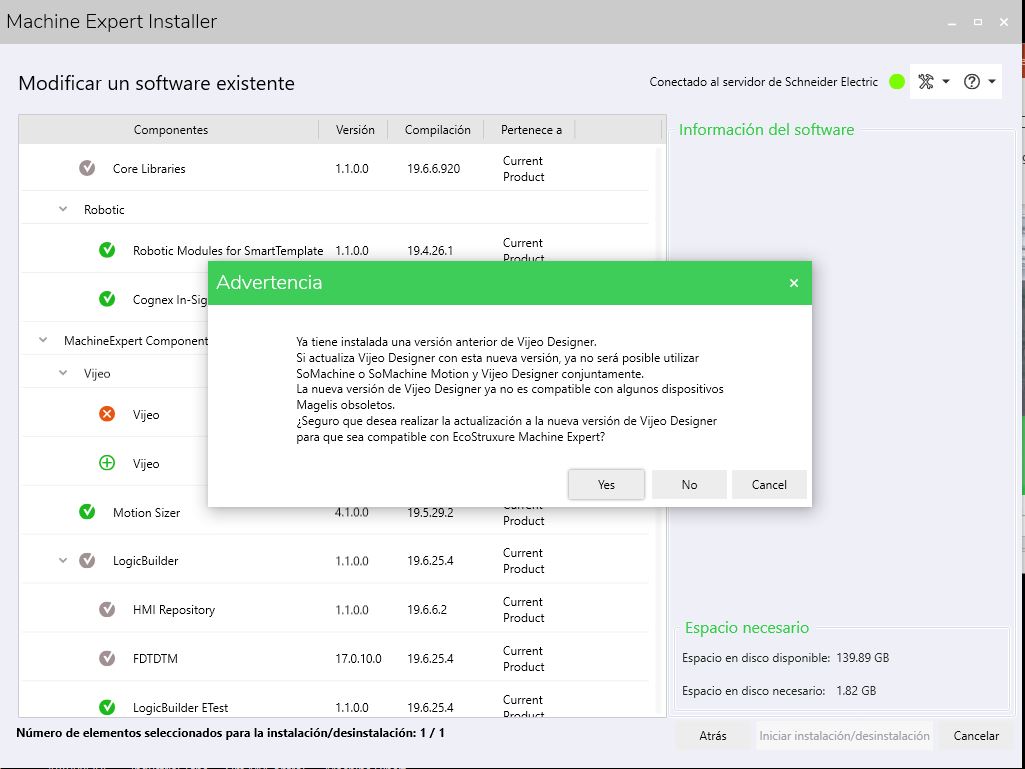The height and width of the screenshot is (769, 1025).
Task: Click FDTDTM version 17.0.10.0
Action: click(x=358, y=658)
